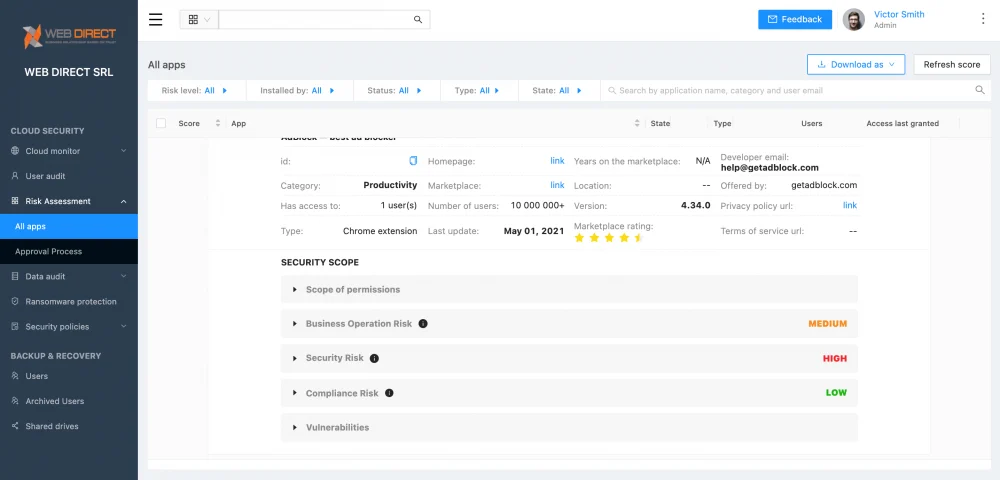
Task: Click the Security Risk info icon
Action: coord(374,358)
